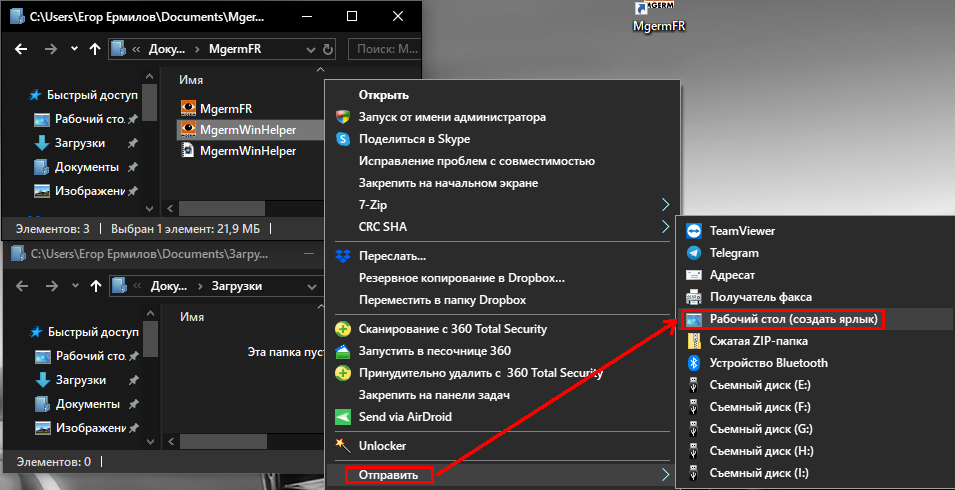
Task: Select Загрузки in the upper navigation pane
Action: 78,143
